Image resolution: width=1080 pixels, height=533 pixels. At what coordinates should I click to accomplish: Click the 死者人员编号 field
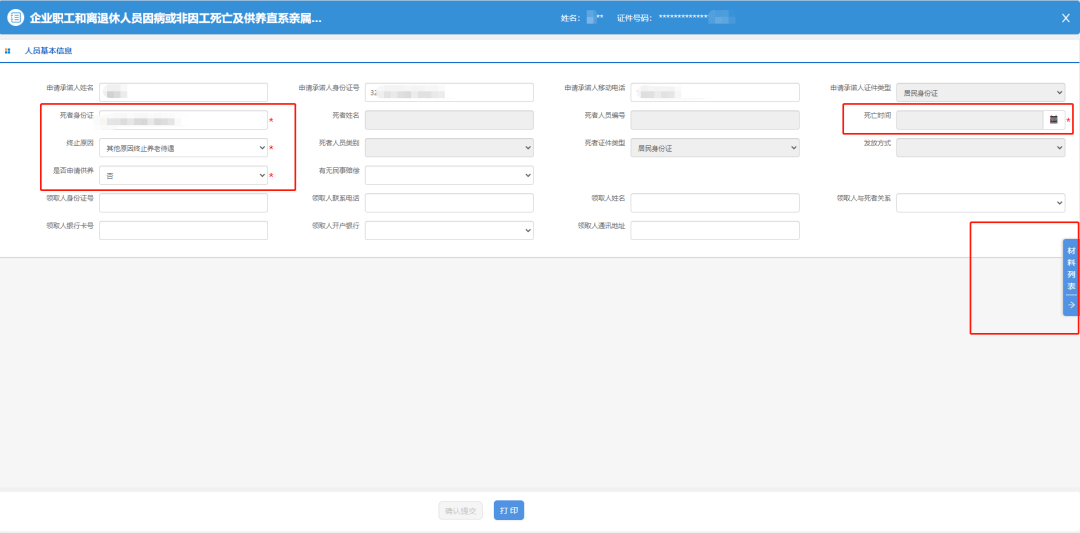[x=715, y=120]
